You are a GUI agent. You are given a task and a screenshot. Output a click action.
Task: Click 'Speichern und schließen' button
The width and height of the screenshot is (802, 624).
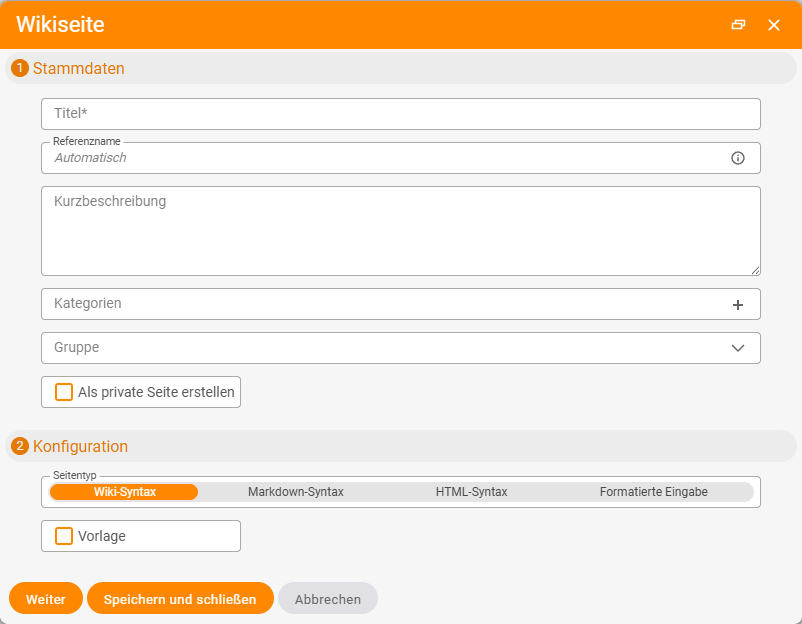click(x=180, y=598)
